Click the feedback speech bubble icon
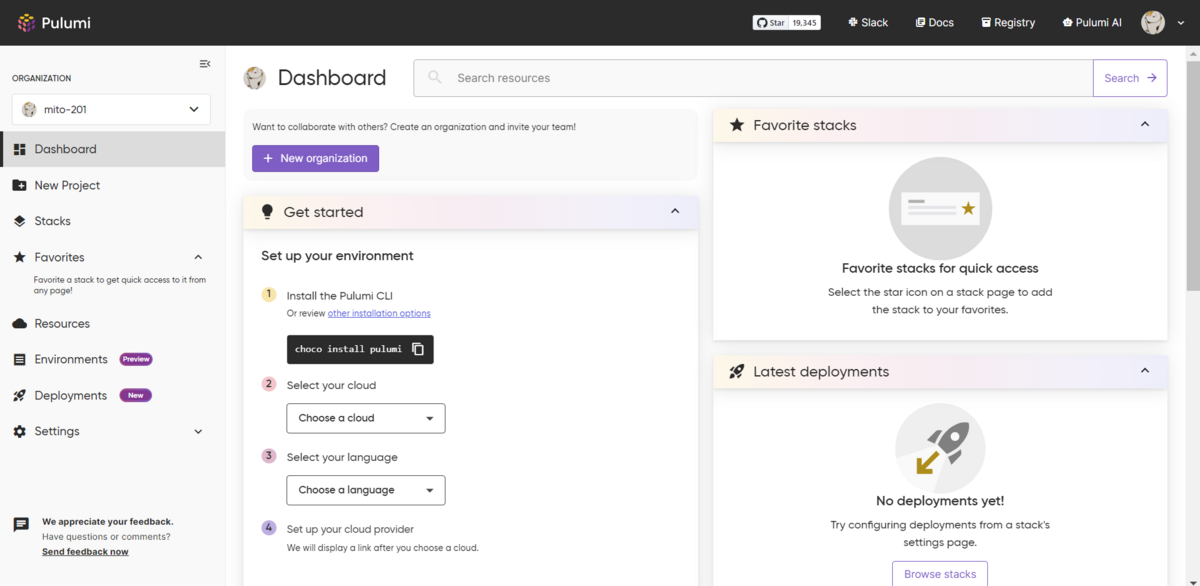 21,525
